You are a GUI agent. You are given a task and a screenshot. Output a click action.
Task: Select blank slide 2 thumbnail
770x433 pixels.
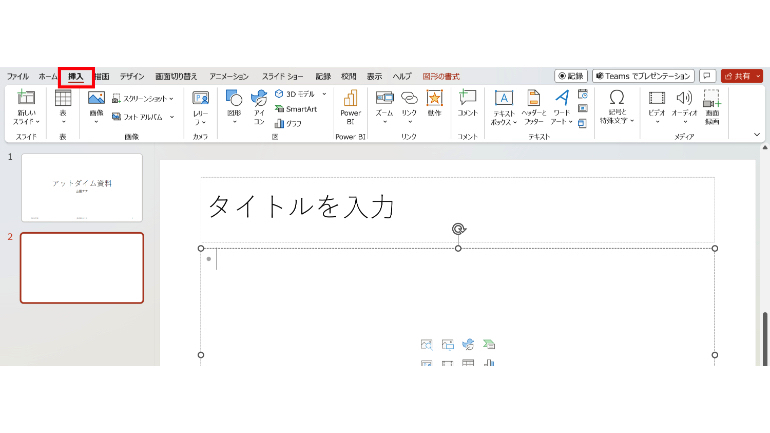[82, 268]
